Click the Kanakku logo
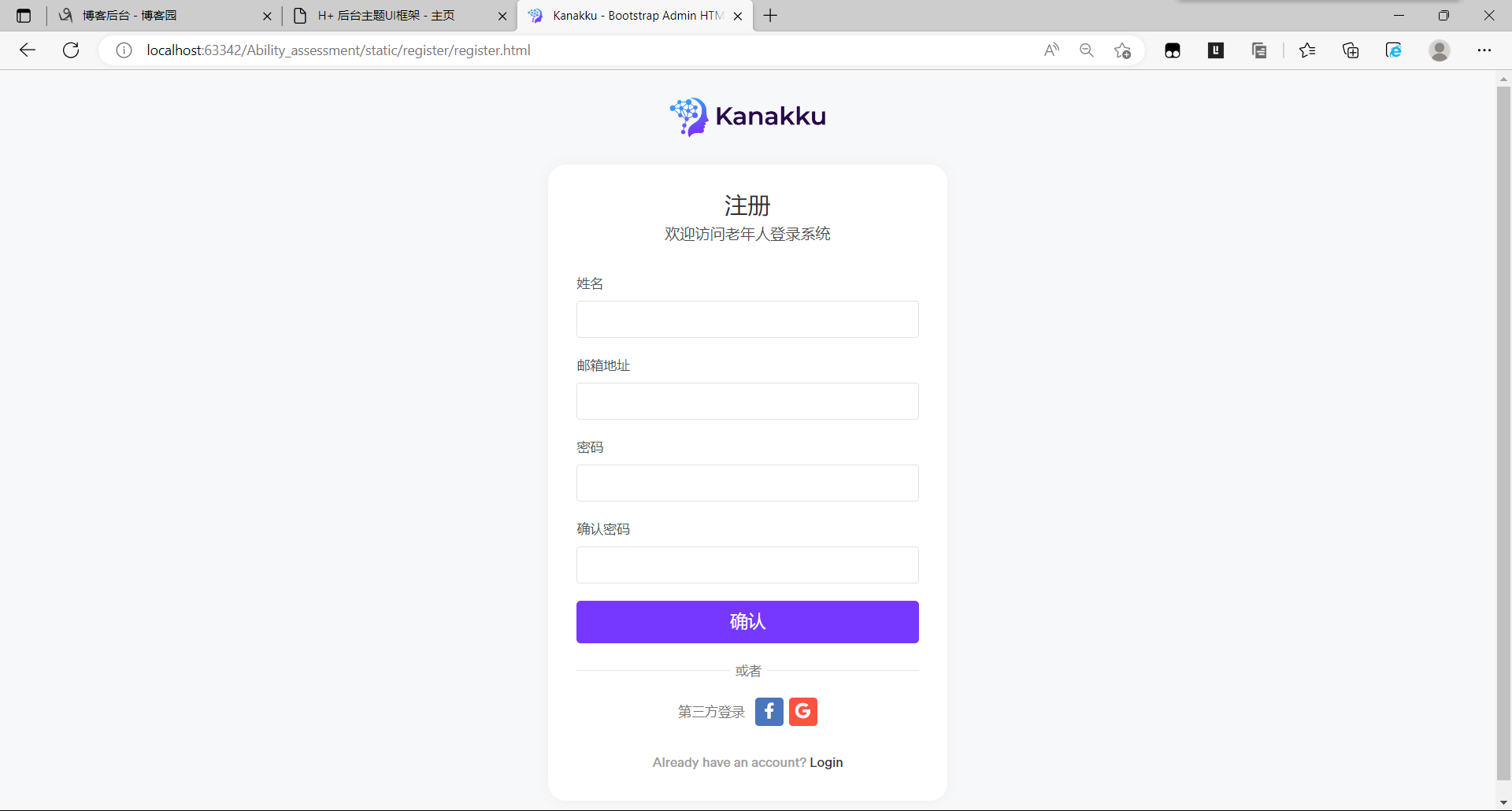1512x811 pixels. click(x=747, y=117)
